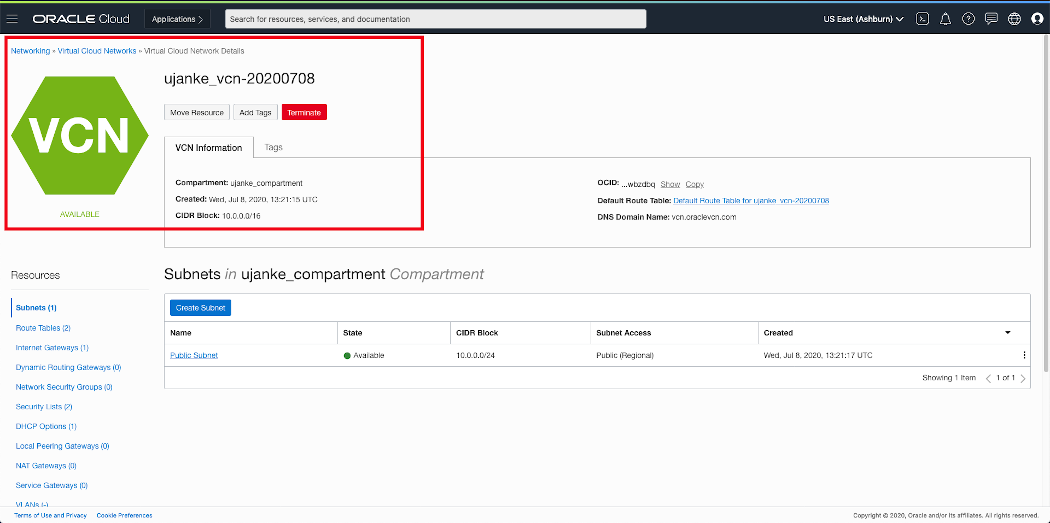
Task: Click the Add Tags button
Action: tap(256, 113)
